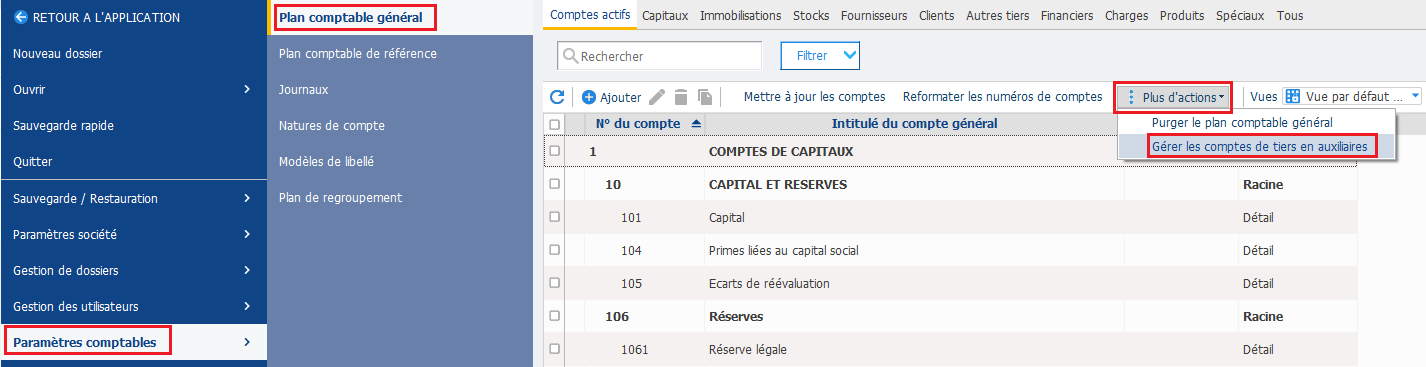Open the Charges tab
Screen dimensions: 1426x367
[1126, 16]
